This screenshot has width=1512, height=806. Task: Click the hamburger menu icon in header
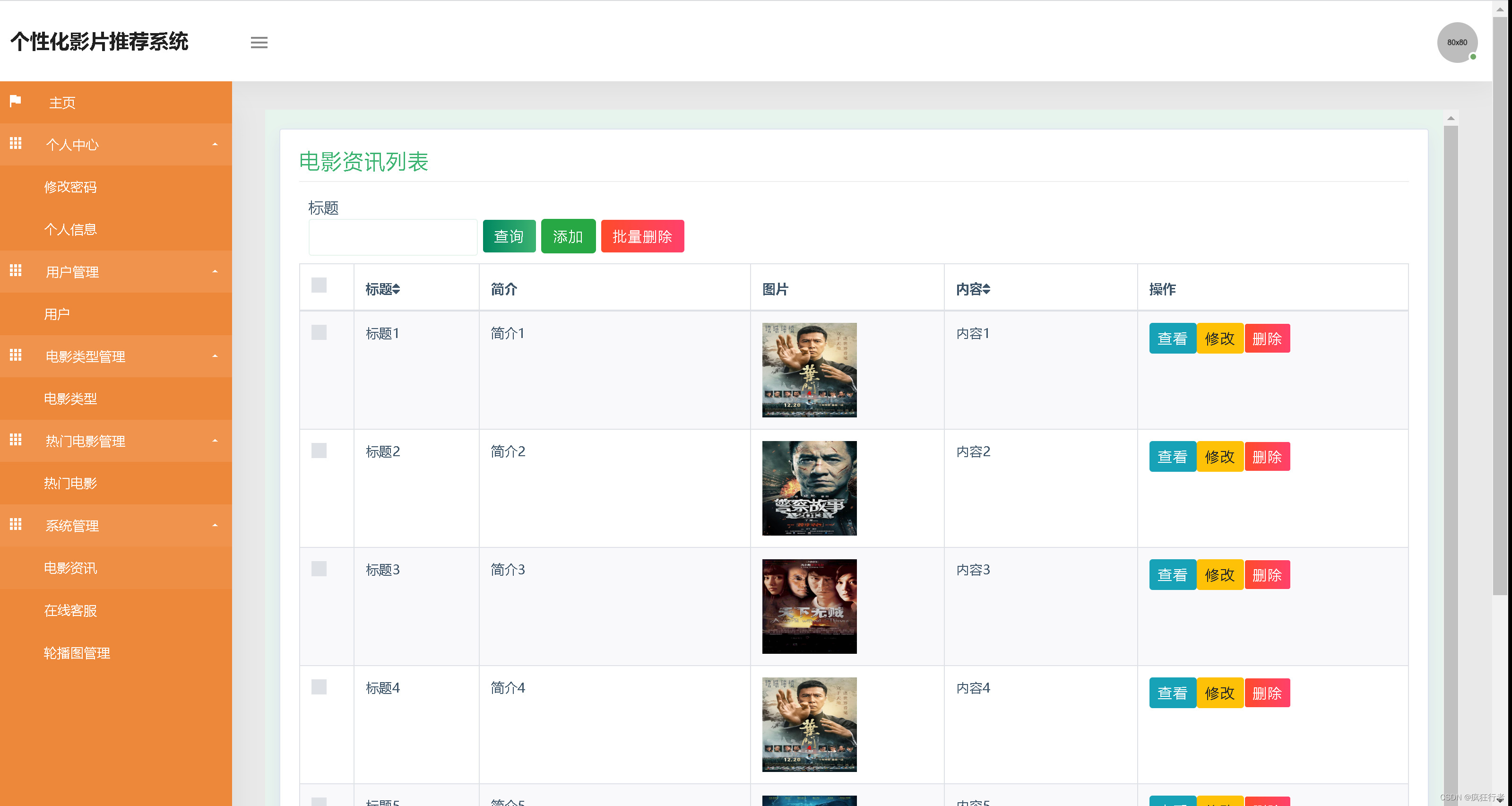pyautogui.click(x=259, y=42)
